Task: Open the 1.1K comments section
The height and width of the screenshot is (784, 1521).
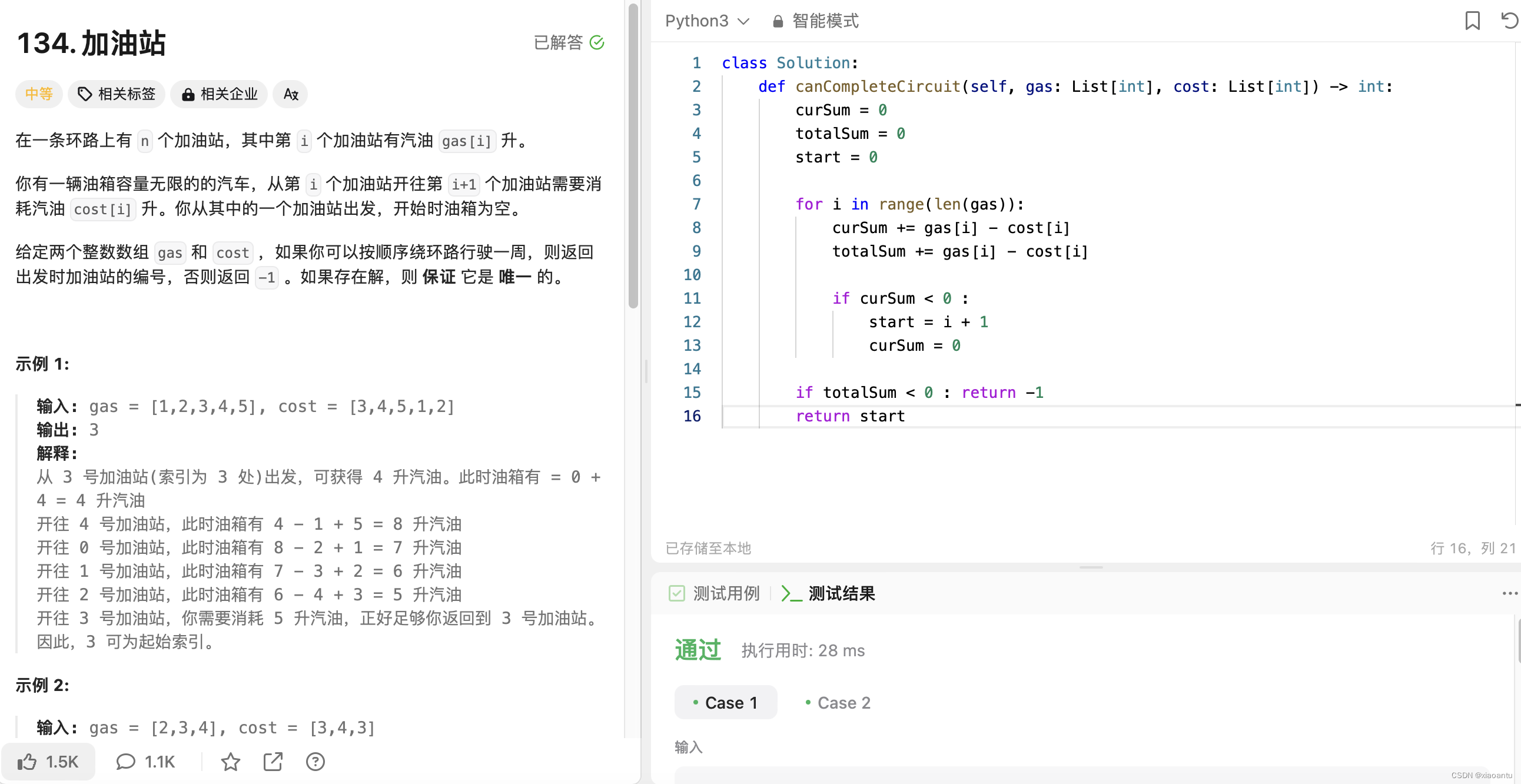Action: click(x=146, y=762)
